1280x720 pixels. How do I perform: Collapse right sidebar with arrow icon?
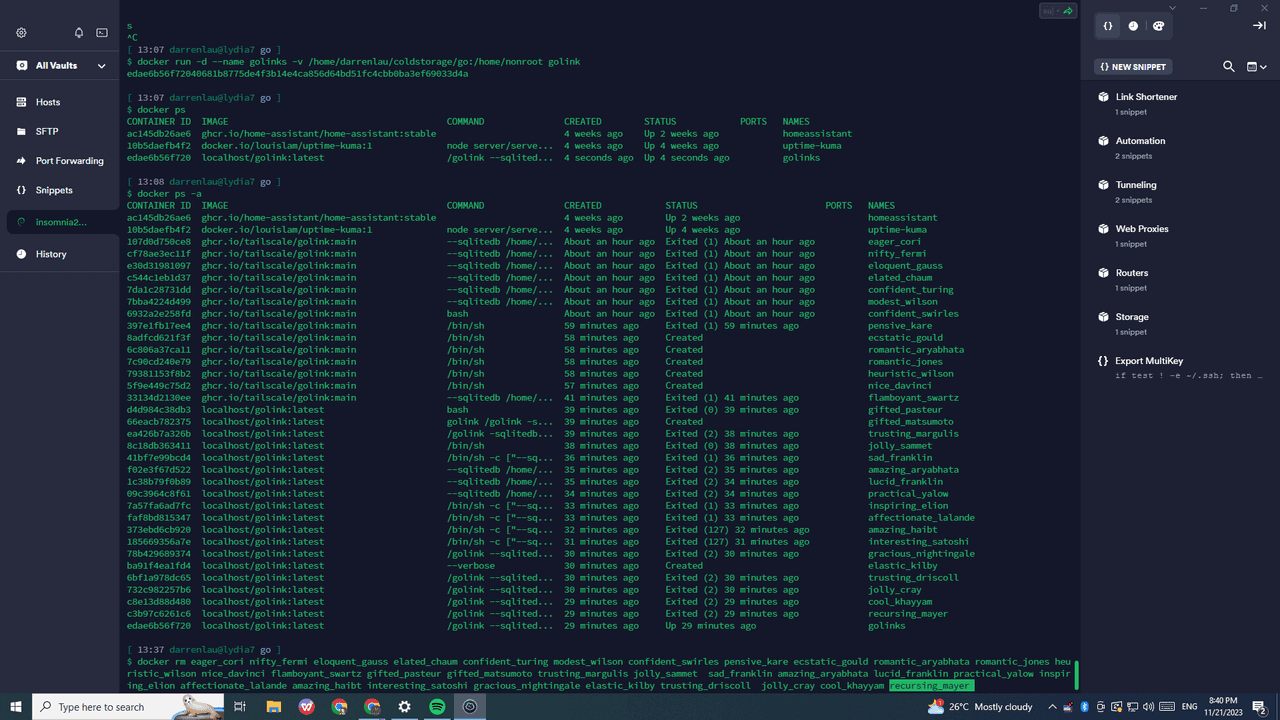click(x=1259, y=26)
